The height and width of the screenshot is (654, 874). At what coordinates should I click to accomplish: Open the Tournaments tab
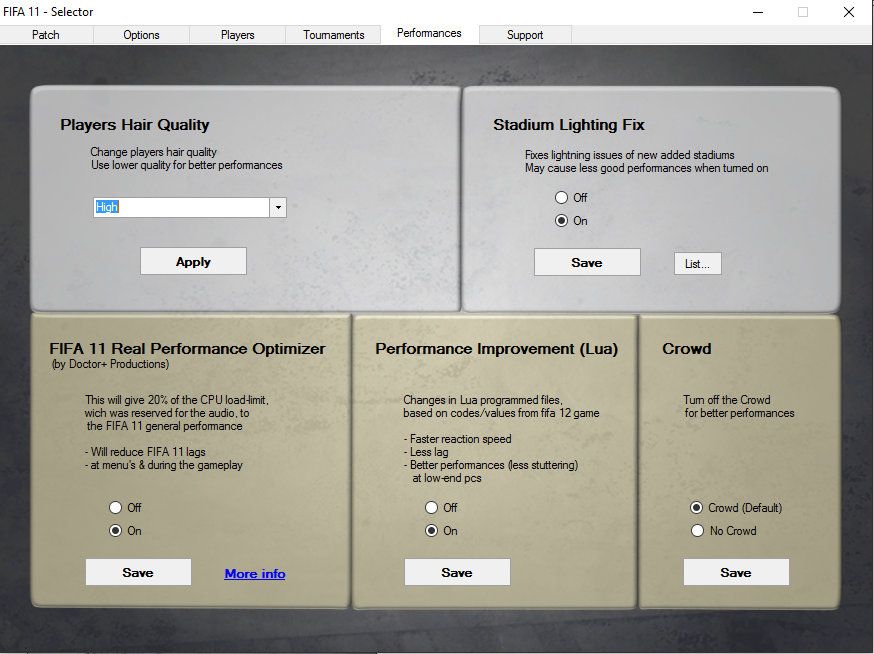334,34
